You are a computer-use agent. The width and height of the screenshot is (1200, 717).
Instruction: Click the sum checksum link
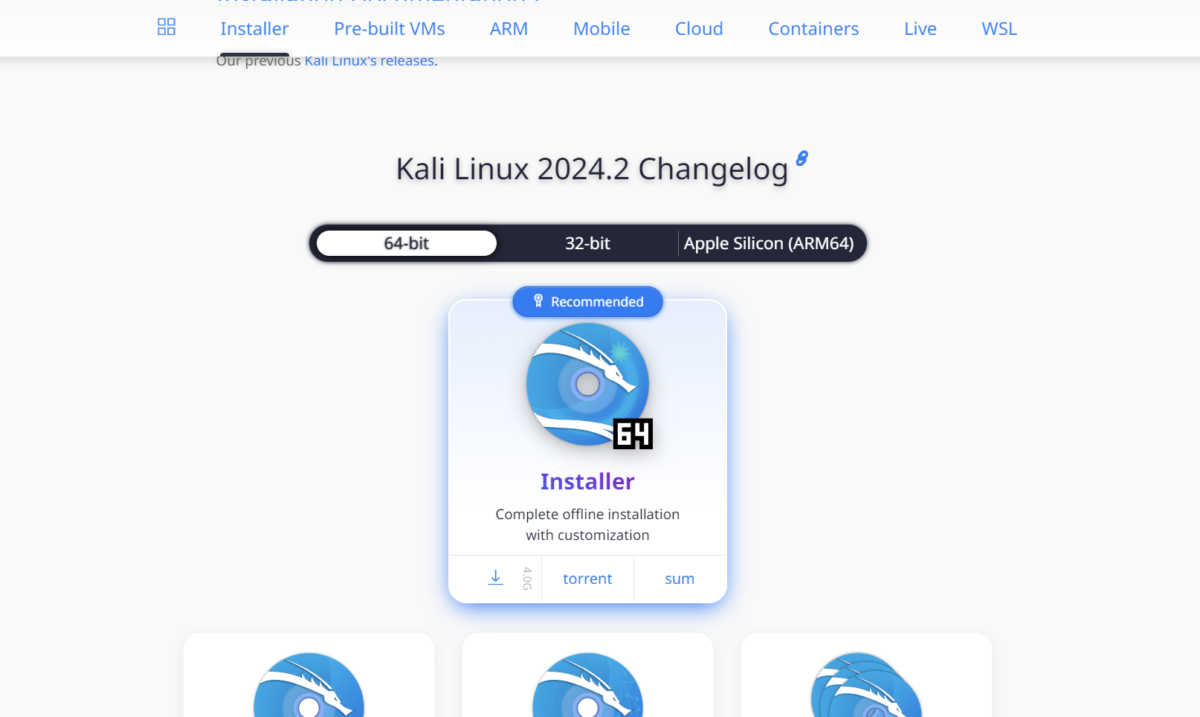coord(679,578)
